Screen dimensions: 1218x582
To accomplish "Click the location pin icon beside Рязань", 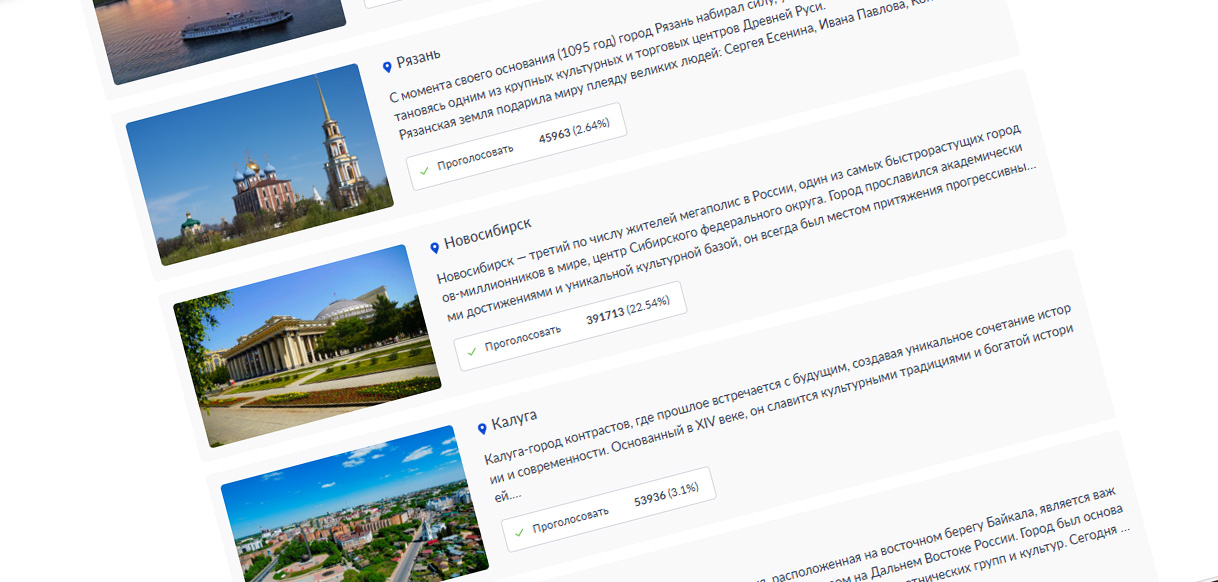I will click(x=387, y=67).
